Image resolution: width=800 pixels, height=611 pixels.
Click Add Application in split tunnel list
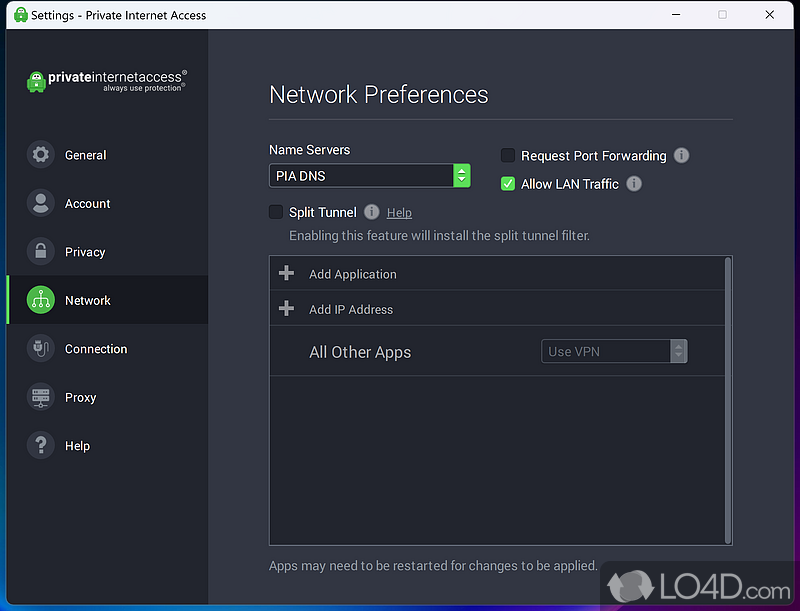pos(497,273)
